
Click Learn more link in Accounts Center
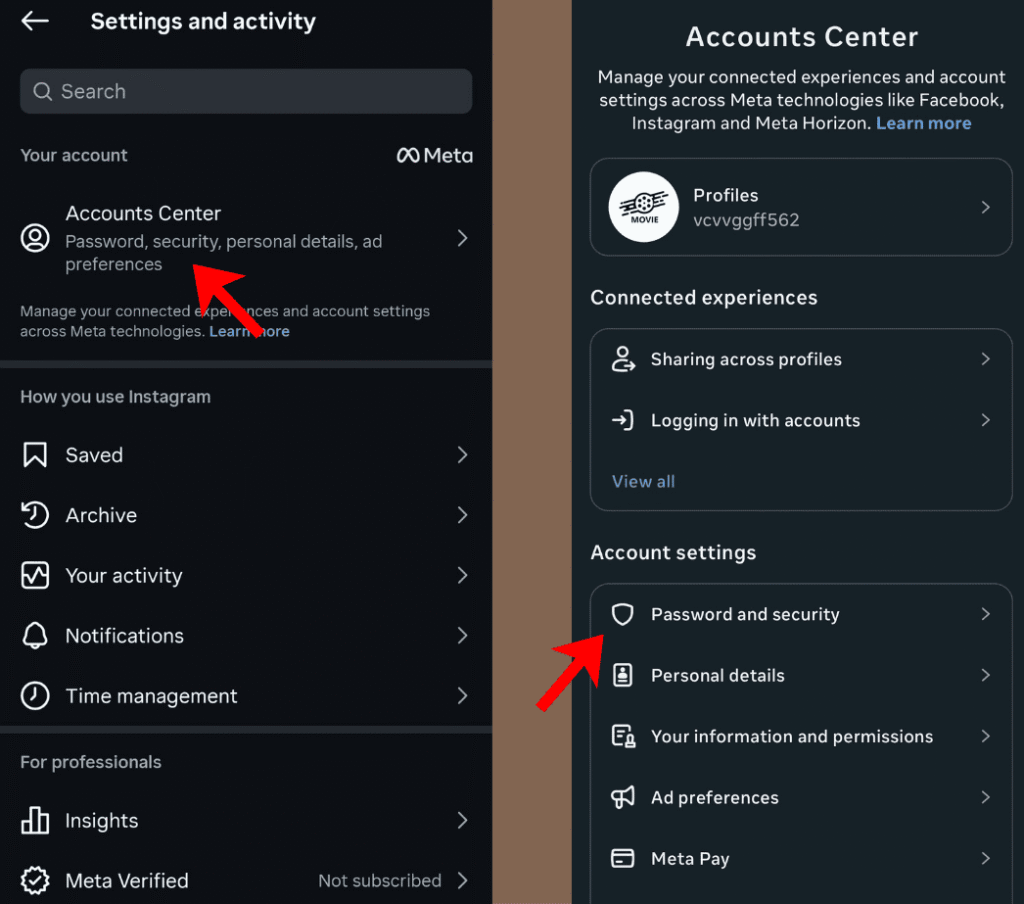923,123
